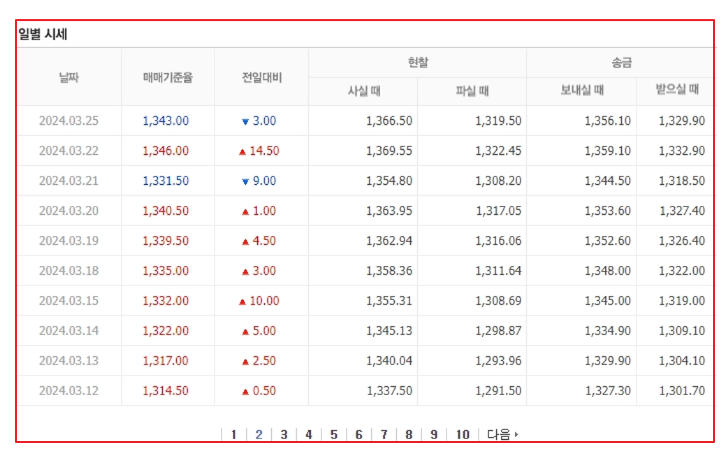Click base rate 1,340.50
723x451 pixels.
click(x=166, y=211)
